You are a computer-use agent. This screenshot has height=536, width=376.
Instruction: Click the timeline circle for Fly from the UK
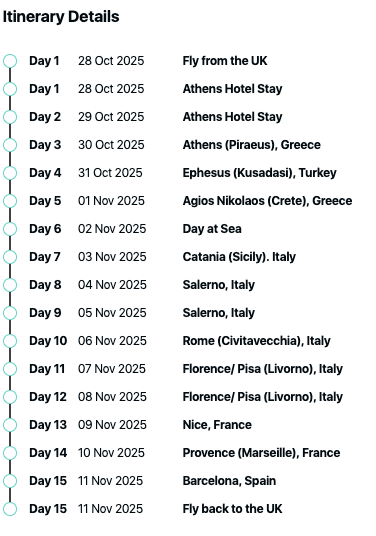[x=10, y=61]
